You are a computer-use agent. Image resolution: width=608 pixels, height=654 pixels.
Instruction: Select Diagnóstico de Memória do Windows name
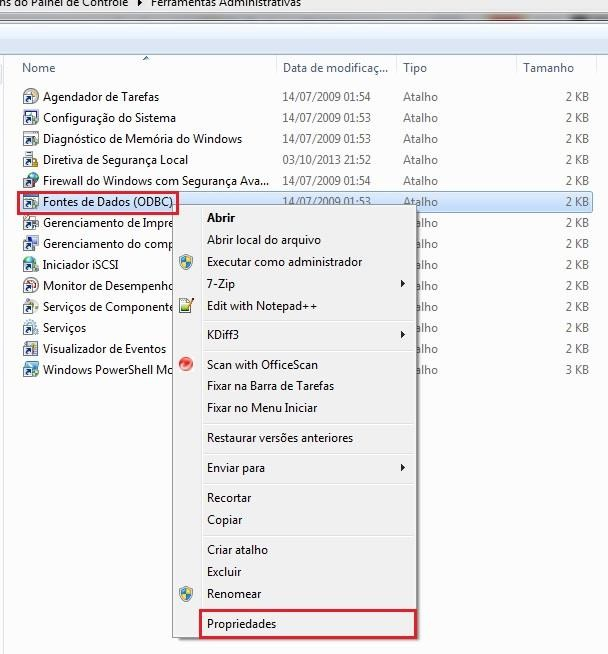(142, 139)
